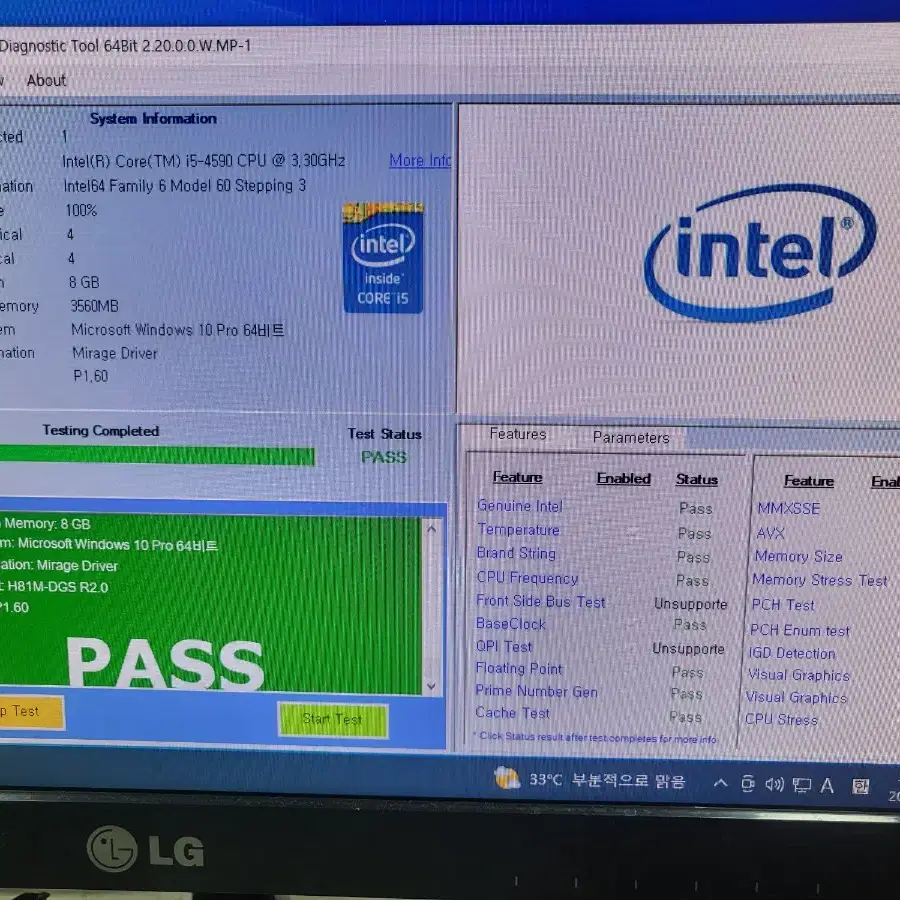Click the Front Side Bus Test feature
The width and height of the screenshot is (900, 900).
tap(540, 601)
